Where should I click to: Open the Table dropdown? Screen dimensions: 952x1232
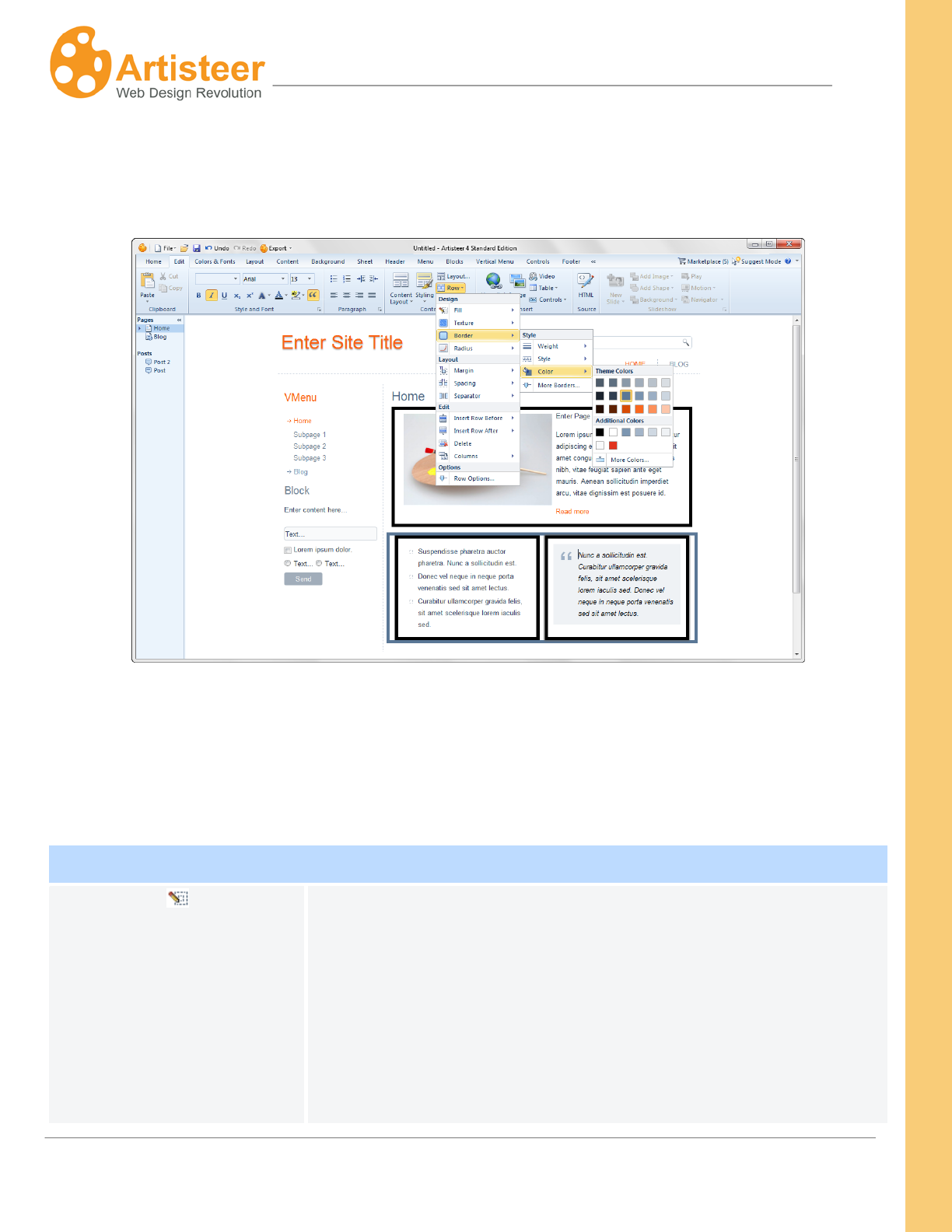point(544,288)
